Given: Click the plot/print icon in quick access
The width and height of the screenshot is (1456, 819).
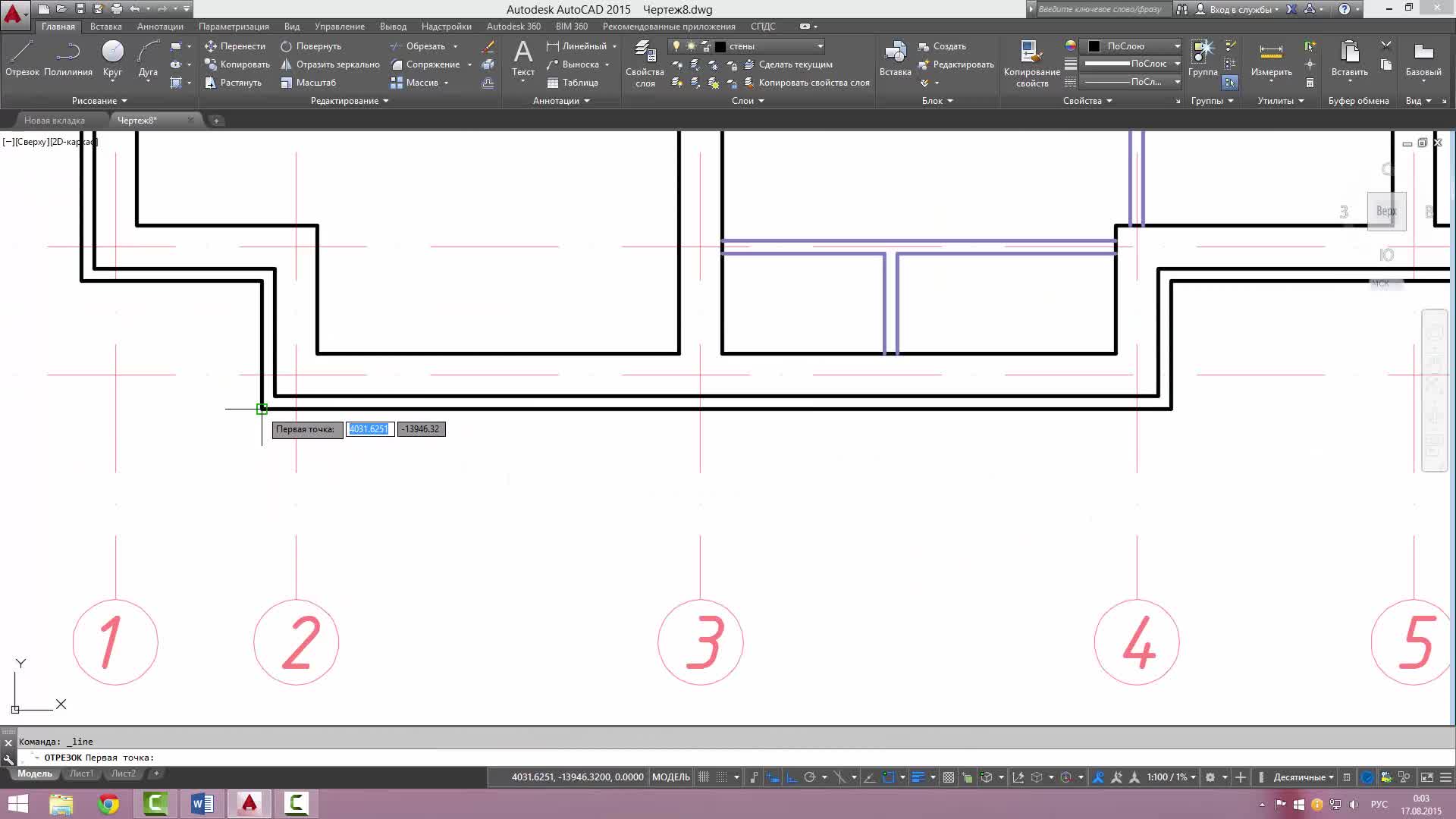Looking at the screenshot, I should coord(116,9).
